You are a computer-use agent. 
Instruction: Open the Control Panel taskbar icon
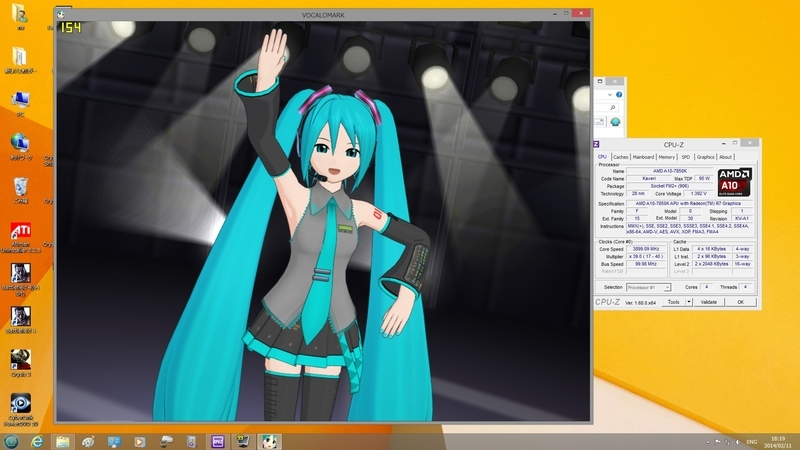(114, 441)
